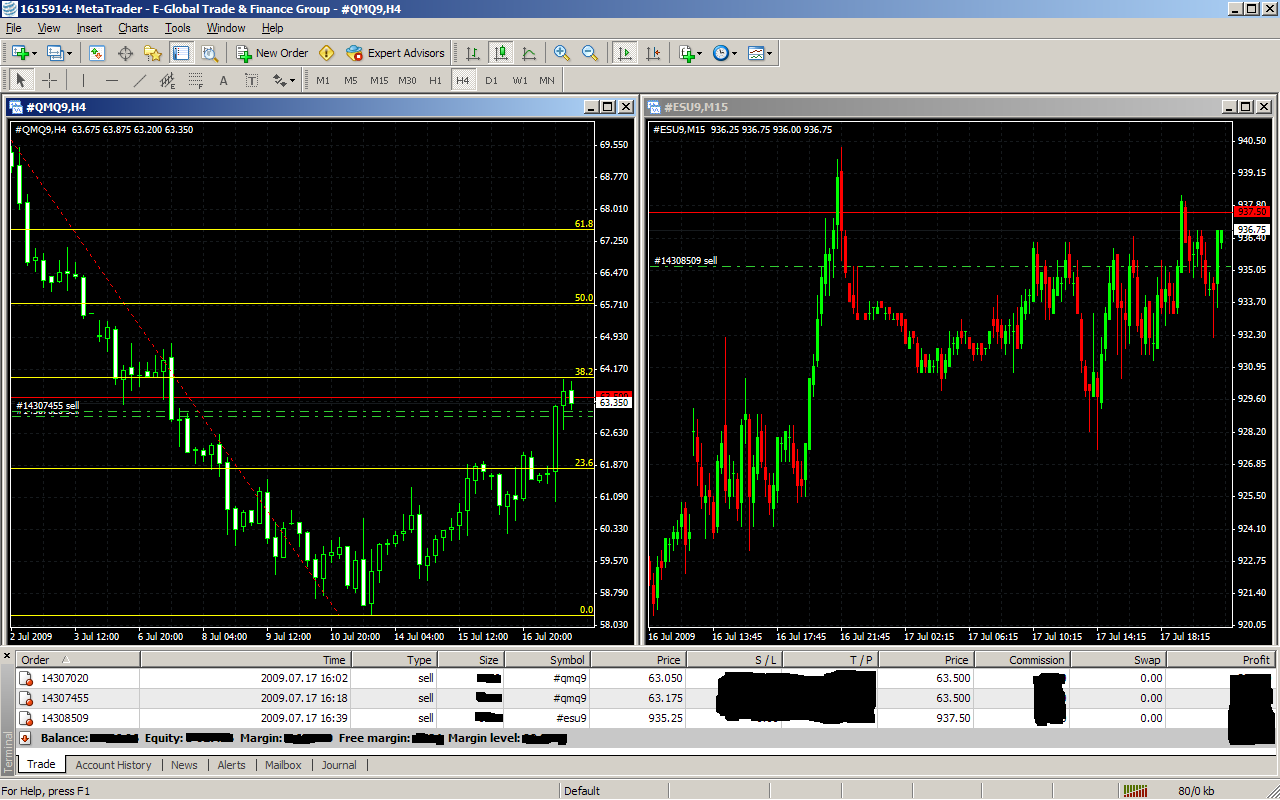Open the Strategy Tester icon
1280x800 pixels.
click(208, 53)
